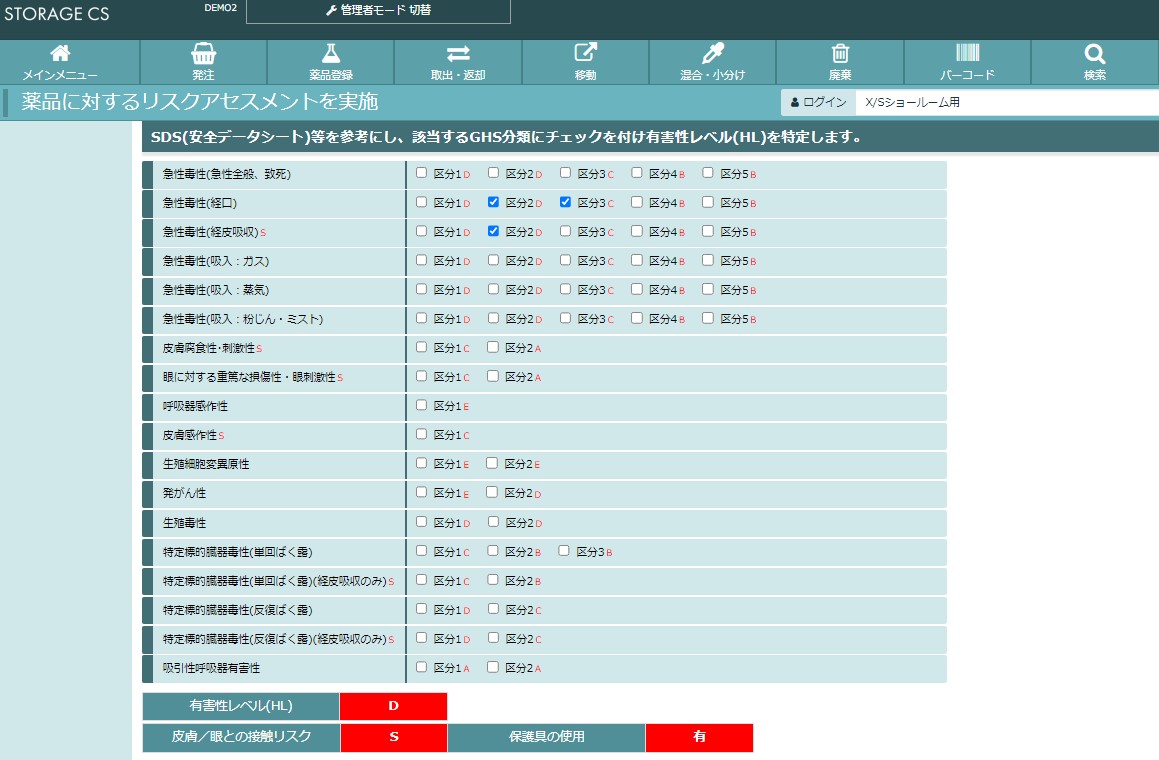Open the 検索 (search) magnifier icon
Image resolution: width=1159 pixels, height=760 pixels.
(x=1092, y=61)
